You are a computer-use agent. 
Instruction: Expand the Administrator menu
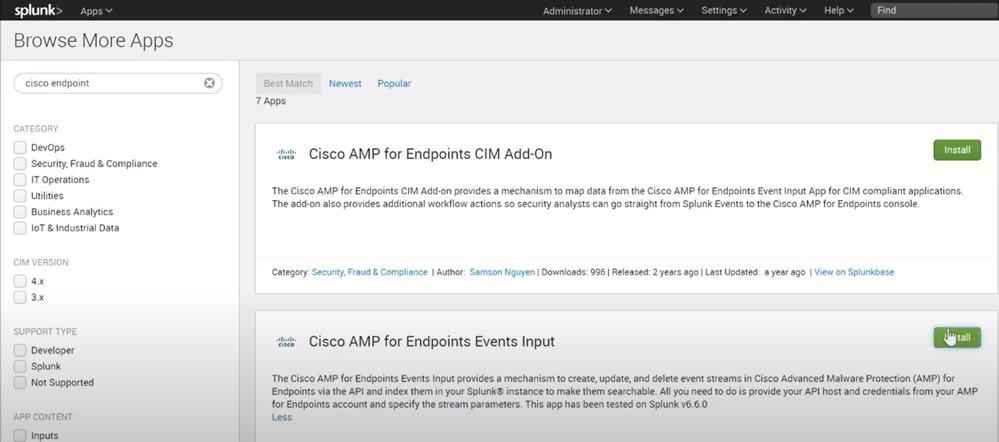click(577, 10)
